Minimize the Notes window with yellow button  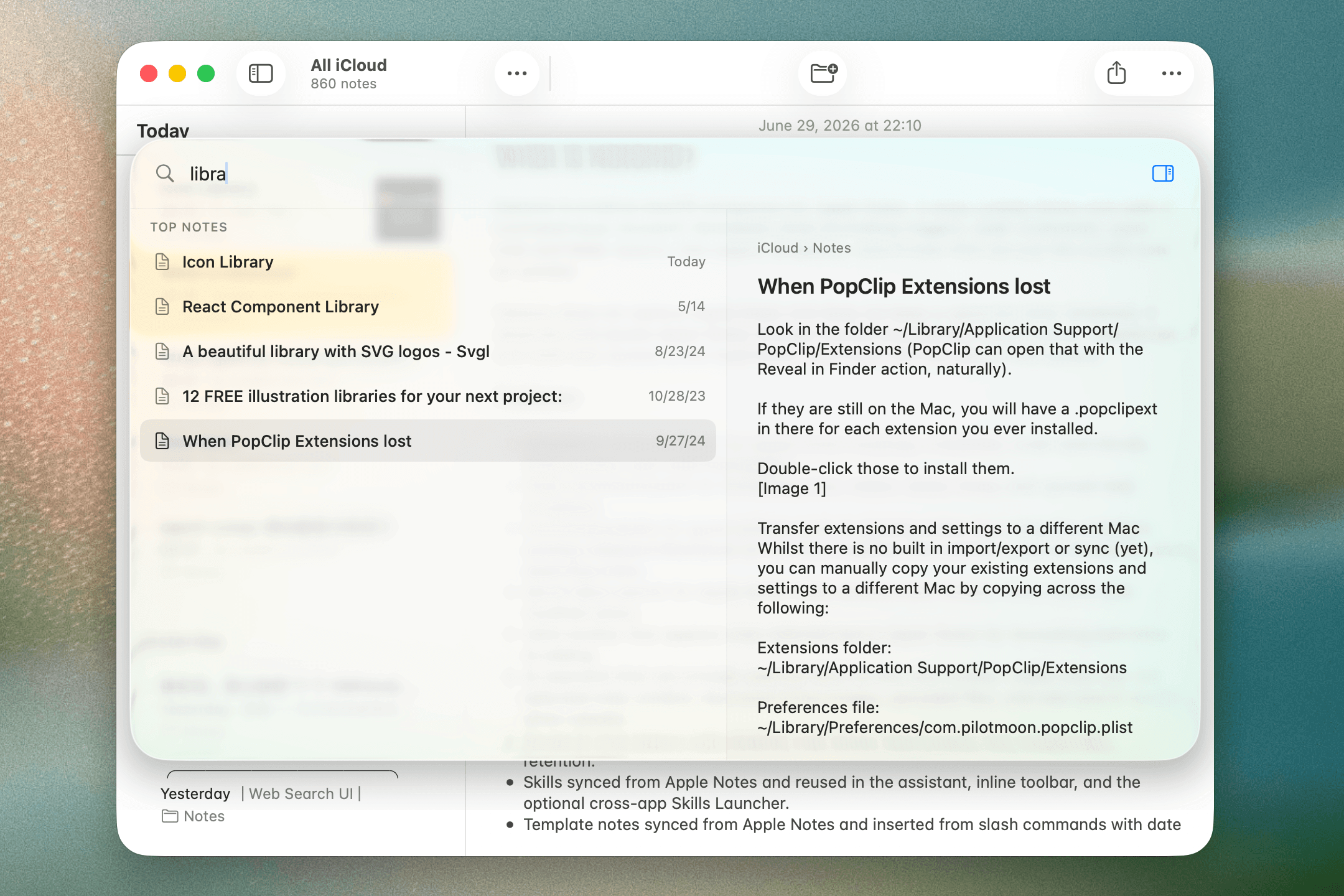(x=177, y=73)
